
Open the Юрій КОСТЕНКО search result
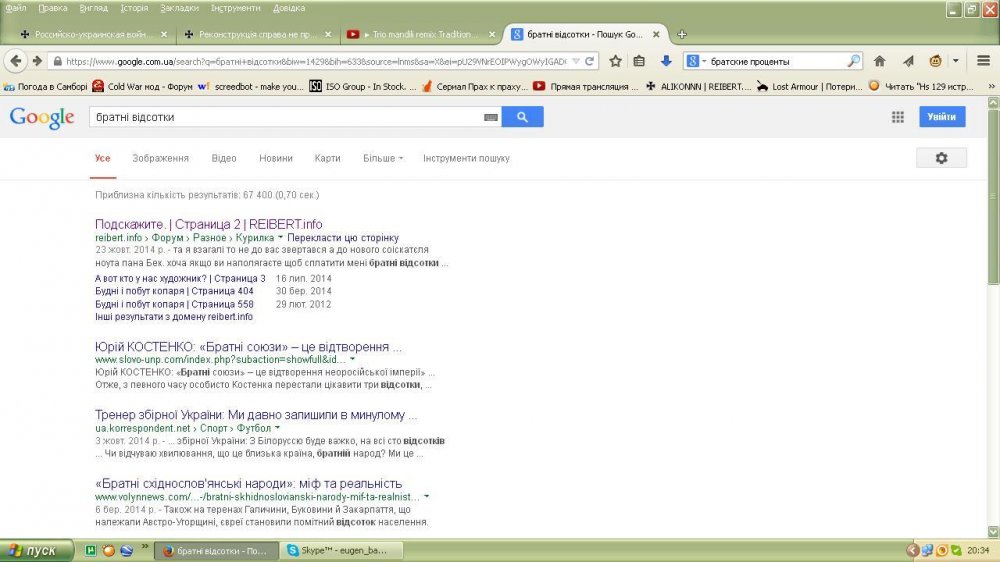(x=248, y=347)
